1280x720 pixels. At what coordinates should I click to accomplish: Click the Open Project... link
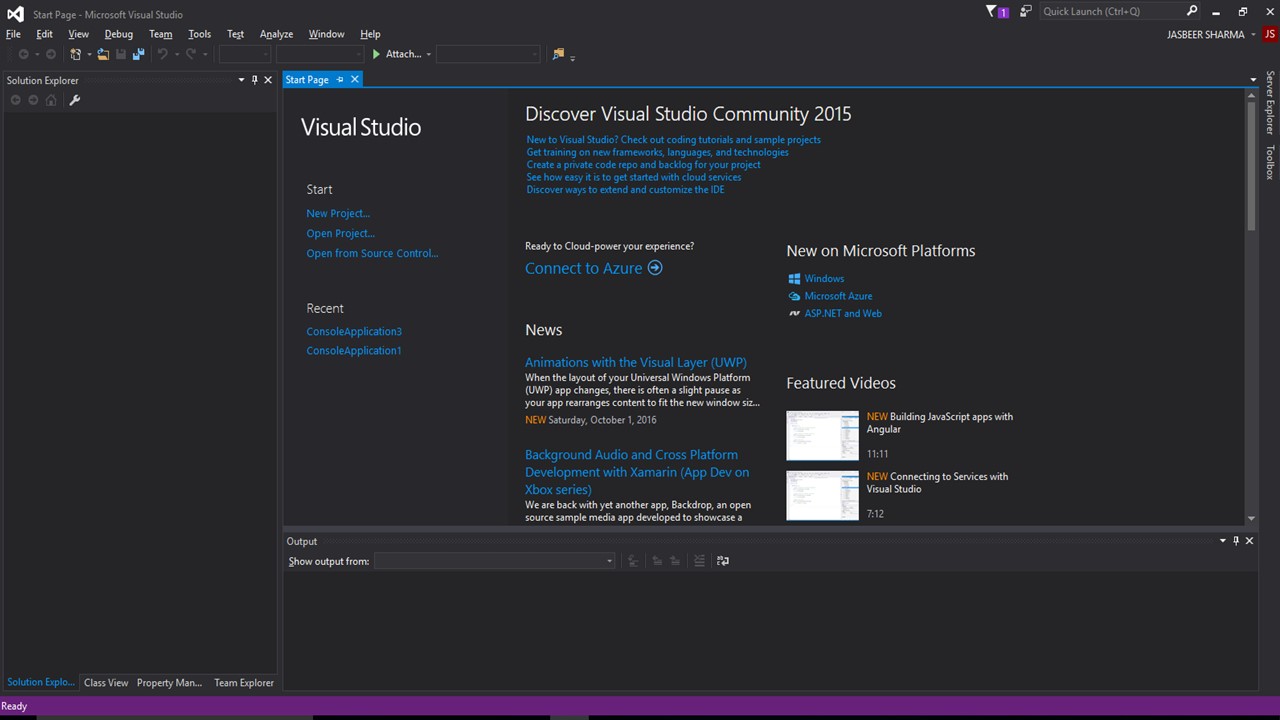click(x=341, y=233)
